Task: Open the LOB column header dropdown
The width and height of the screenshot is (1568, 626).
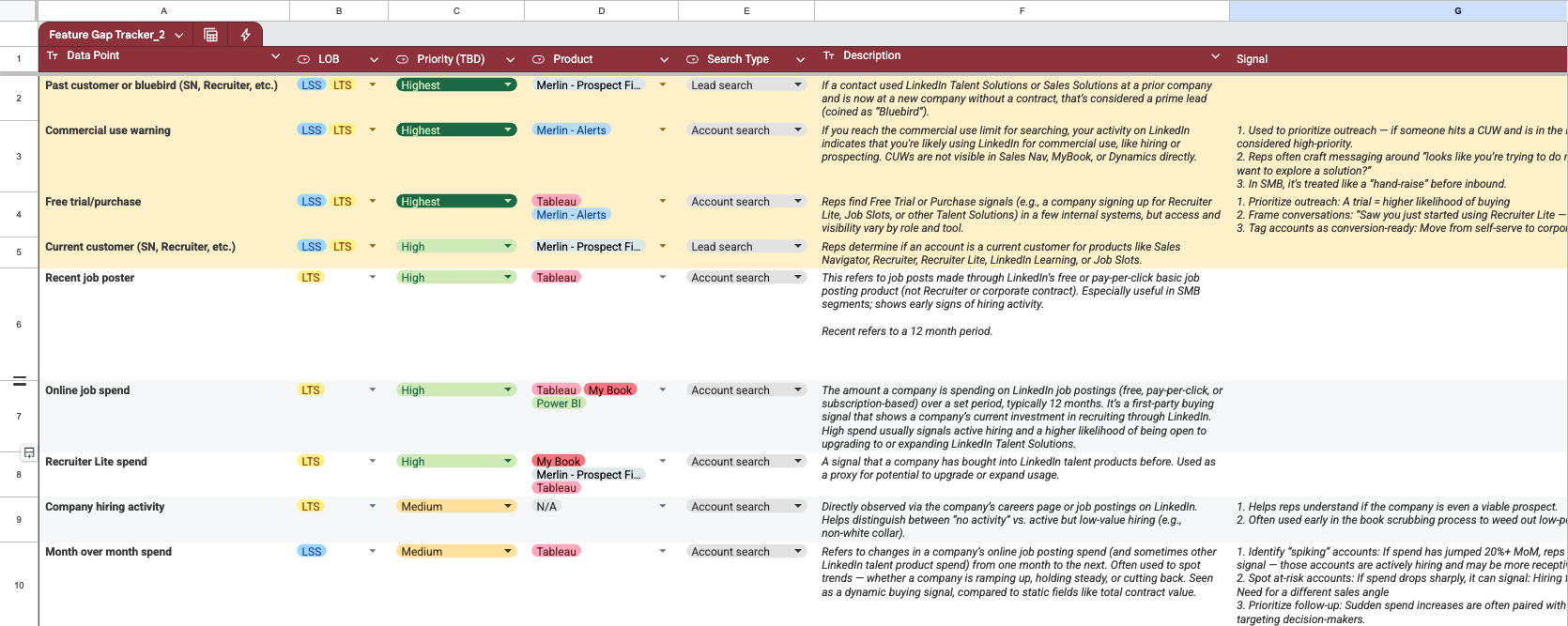Action: pos(374,59)
